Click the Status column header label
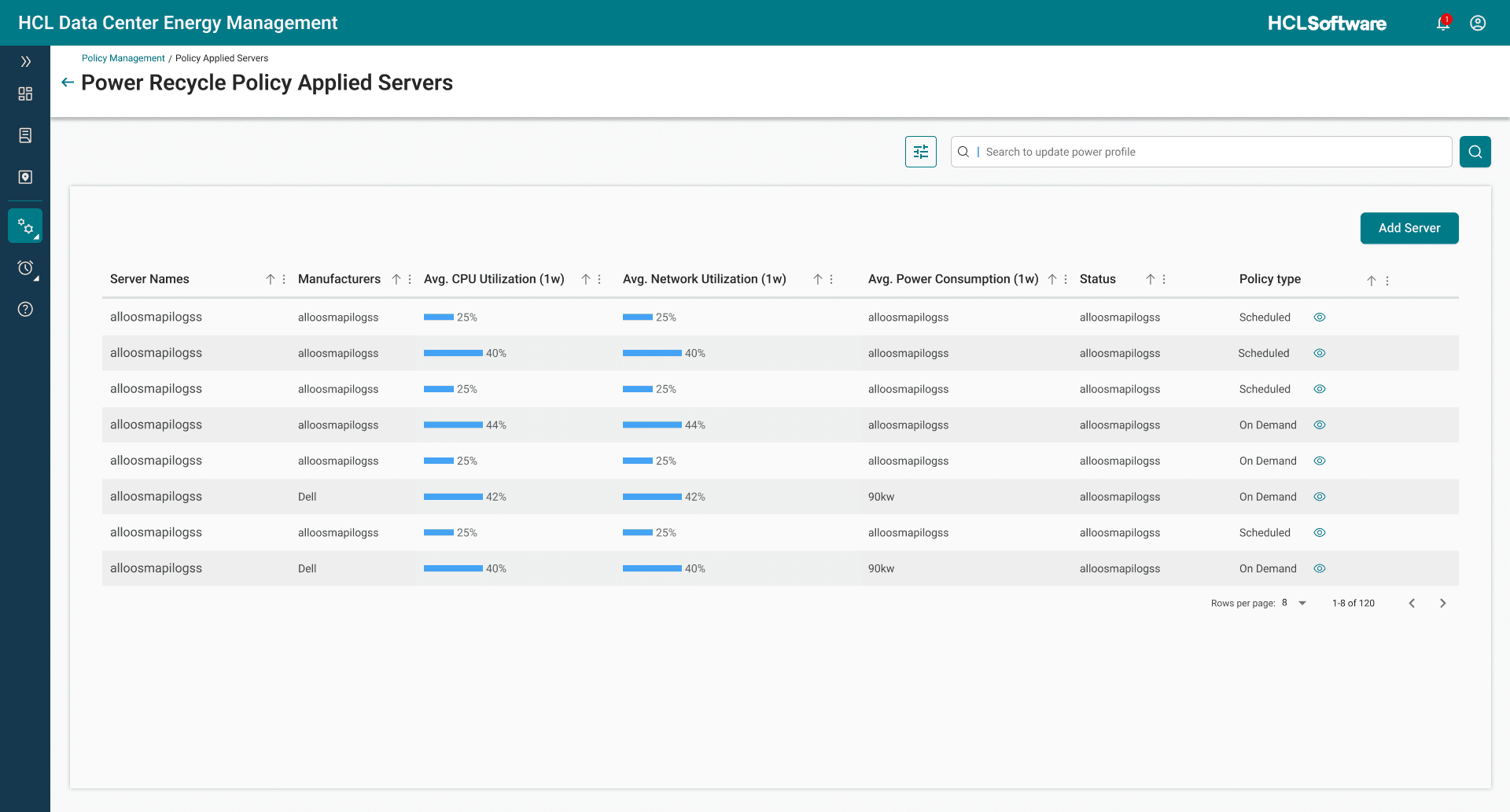 pyautogui.click(x=1097, y=279)
